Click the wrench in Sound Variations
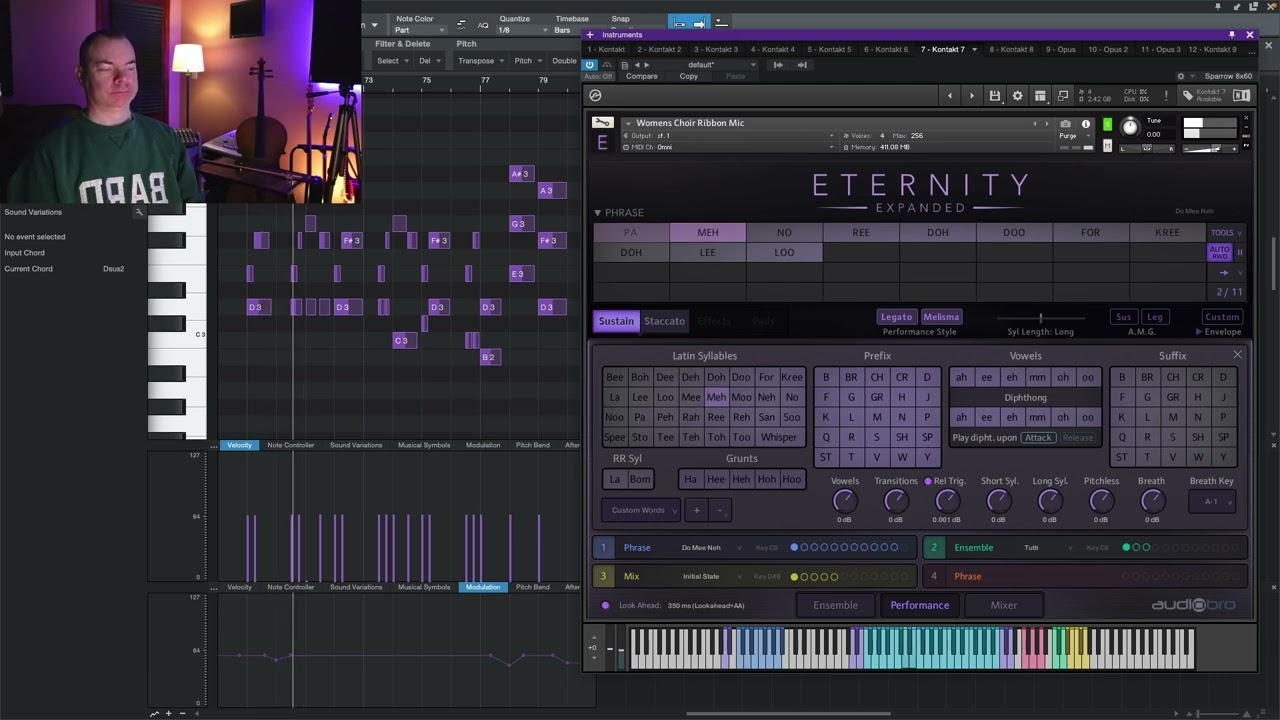 point(139,212)
